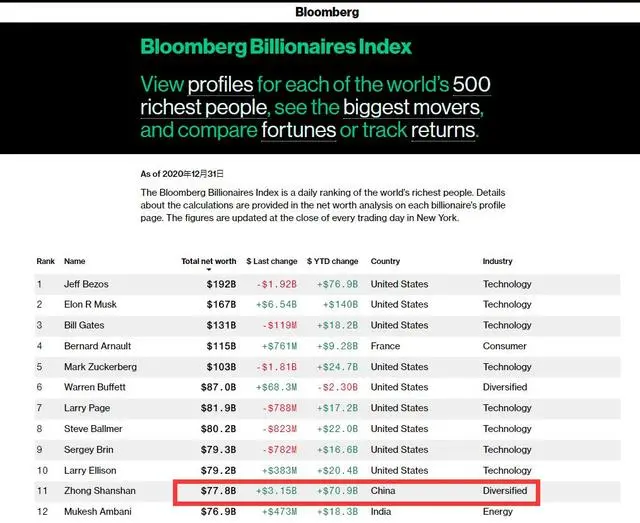Click the Rank column header
The image size is (640, 523).
click(x=45, y=261)
